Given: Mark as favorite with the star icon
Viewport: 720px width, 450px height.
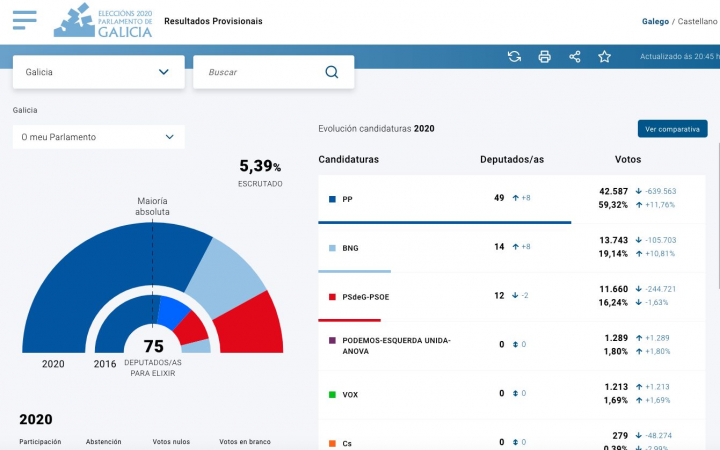Looking at the screenshot, I should pos(604,57).
